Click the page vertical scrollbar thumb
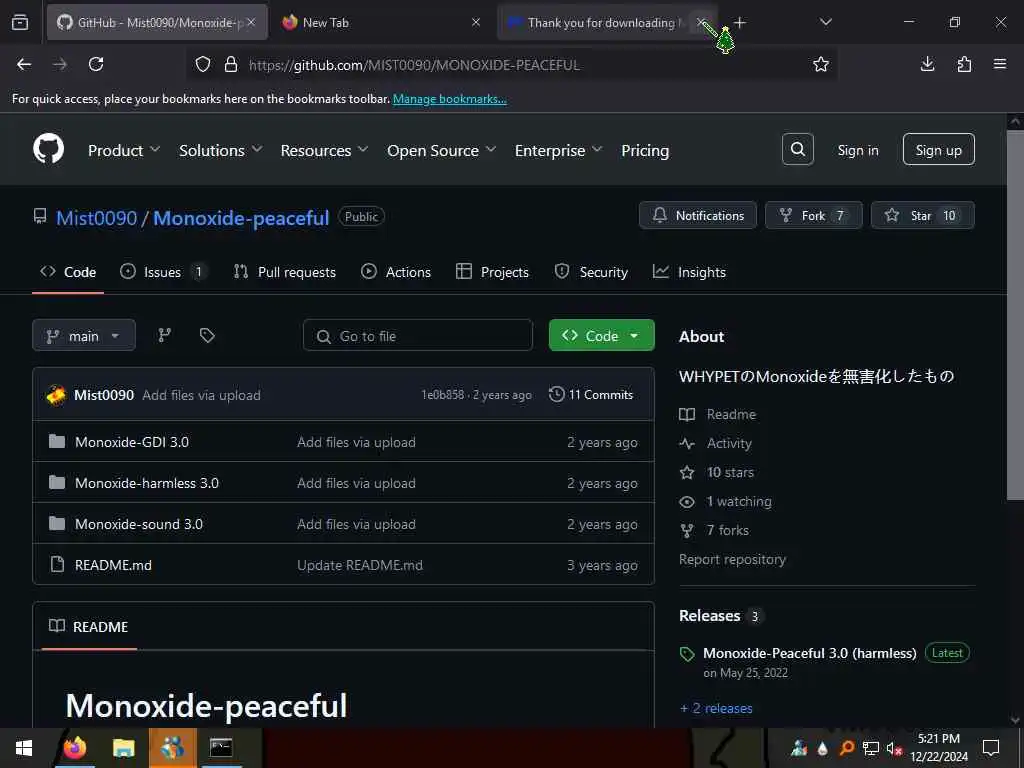Screen dimensions: 1024x768 (x=1015, y=316)
